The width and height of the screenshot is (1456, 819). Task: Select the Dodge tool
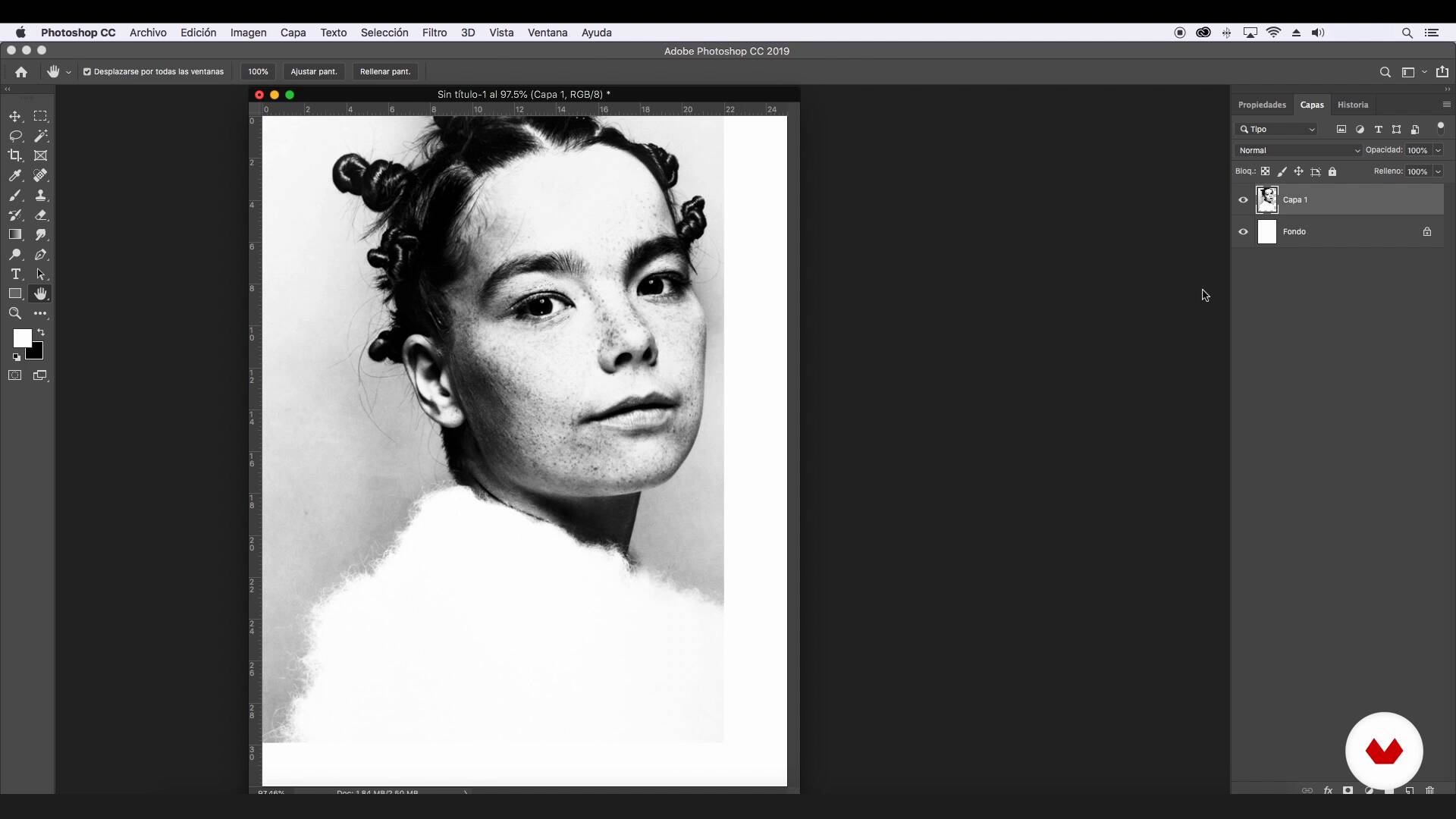(x=15, y=254)
